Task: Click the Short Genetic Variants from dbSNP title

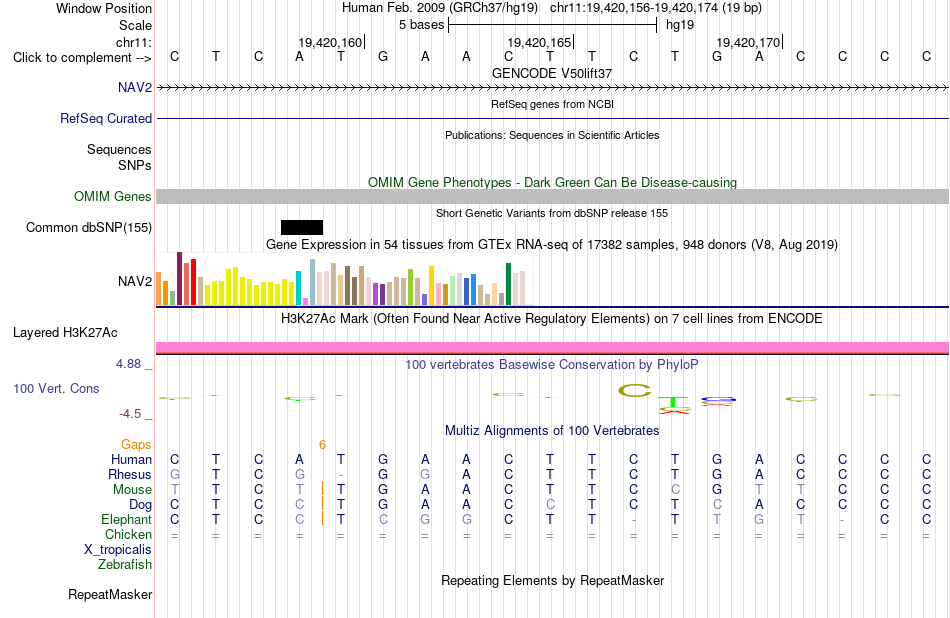Action: coord(552,213)
